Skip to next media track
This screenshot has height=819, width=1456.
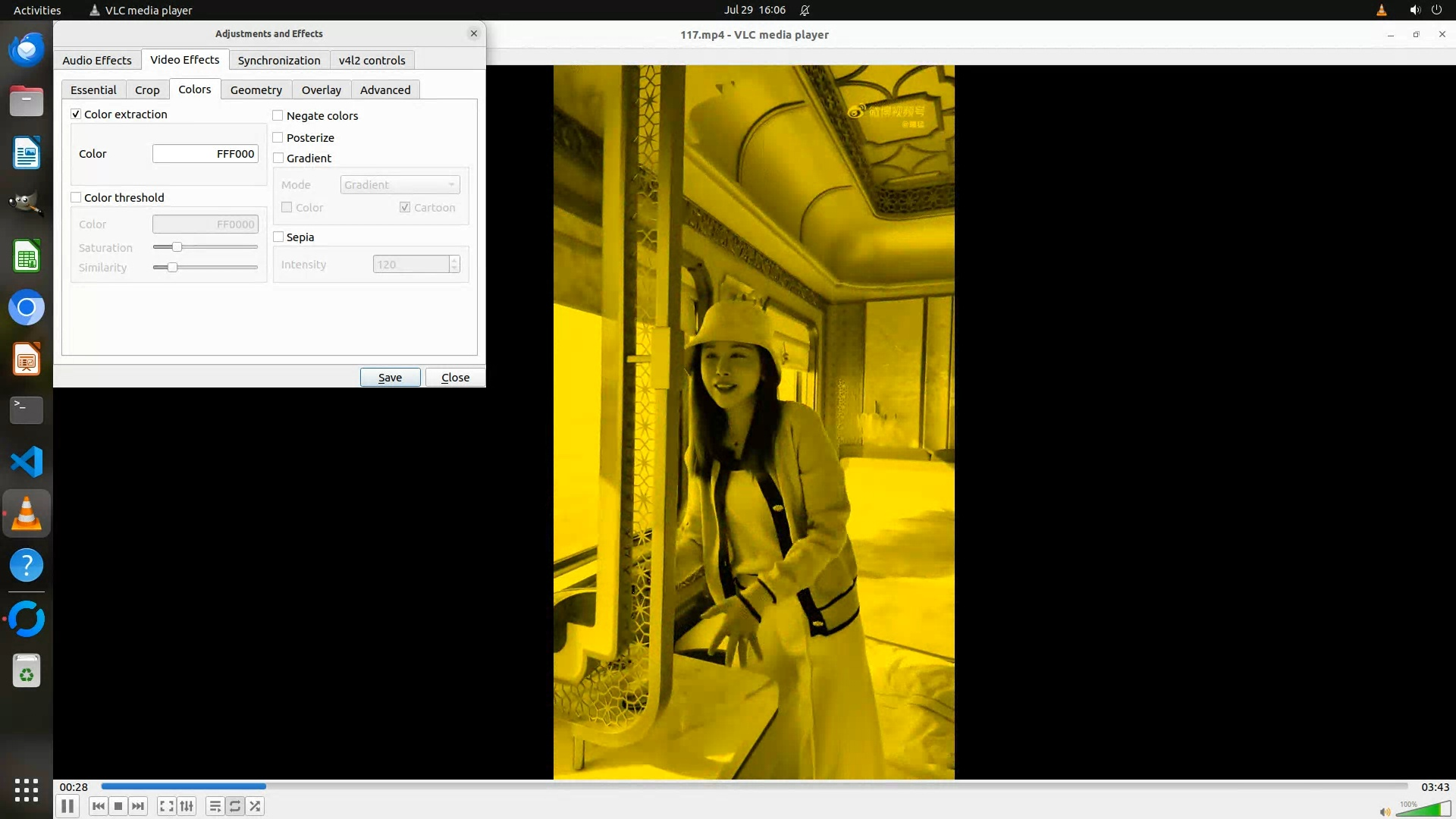pyautogui.click(x=138, y=806)
